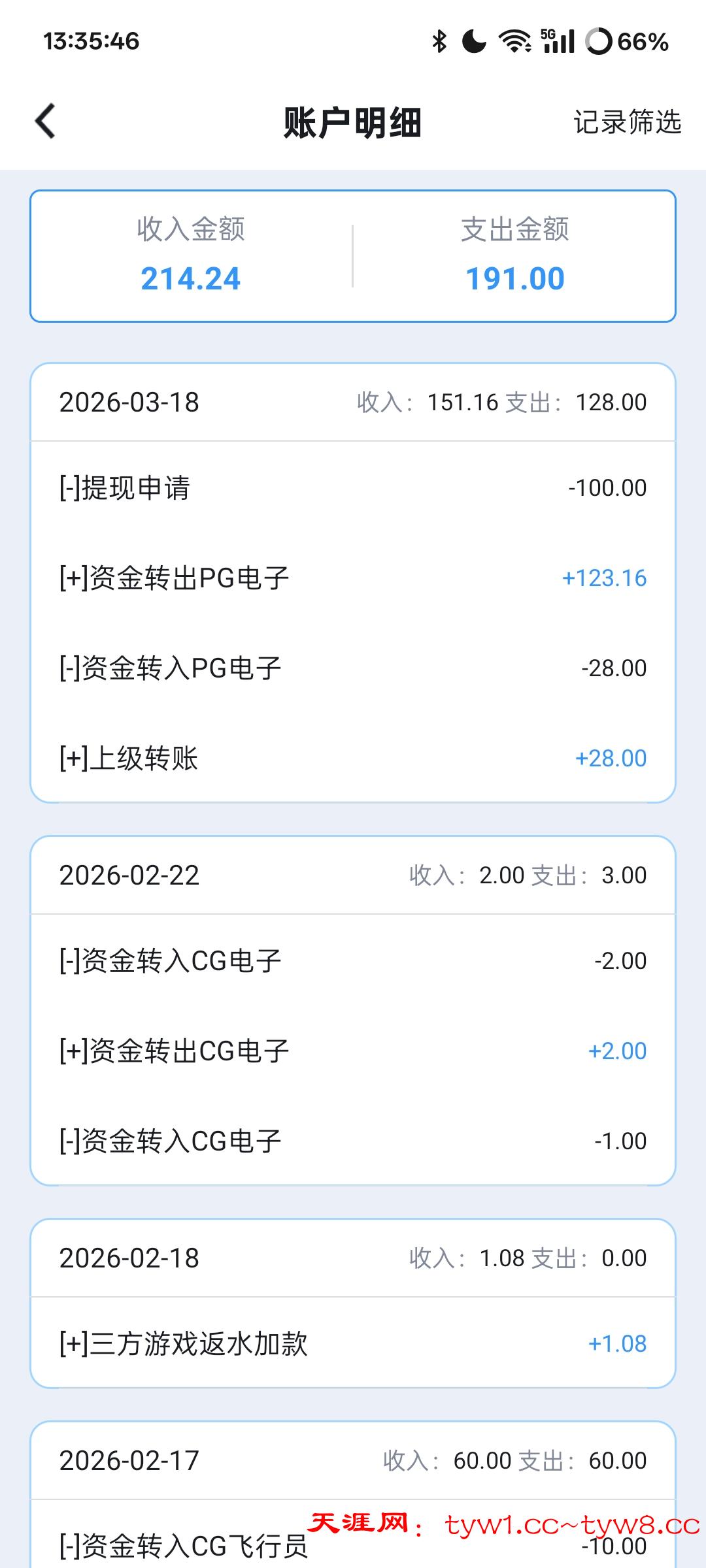Tap the back arrow icon
Viewport: 706px width, 1568px height.
pos(45,122)
